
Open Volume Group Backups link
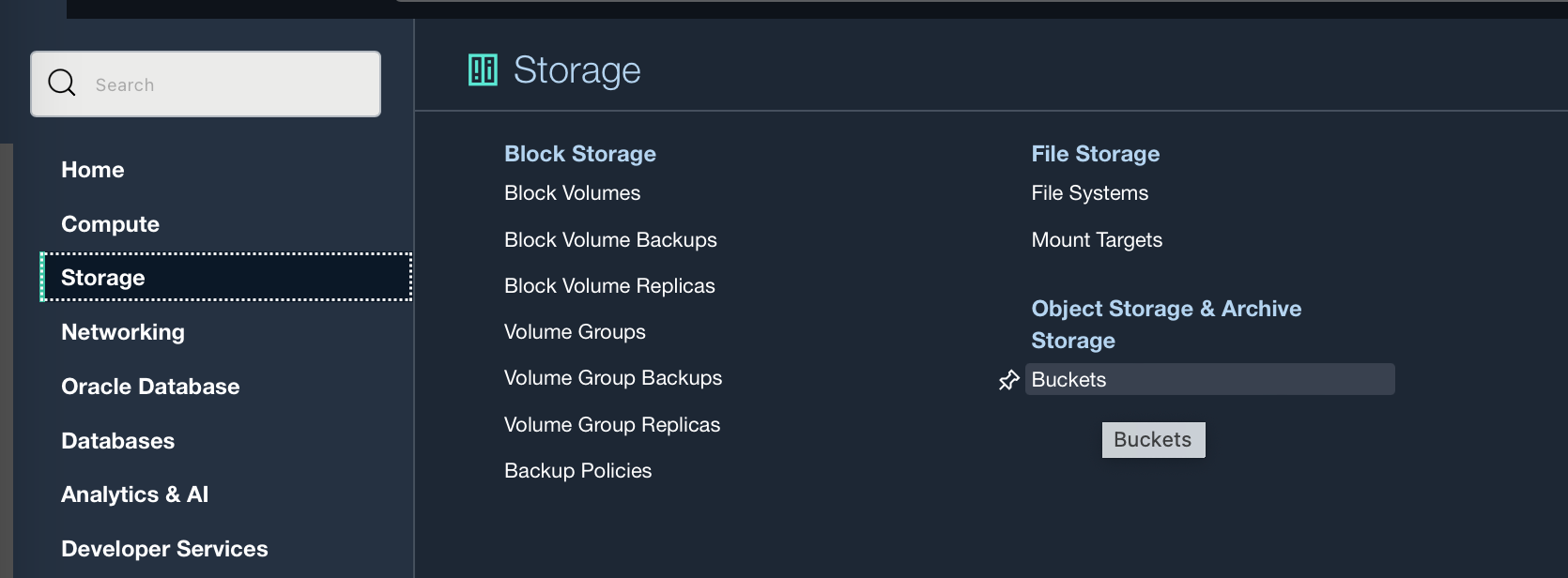(x=612, y=378)
